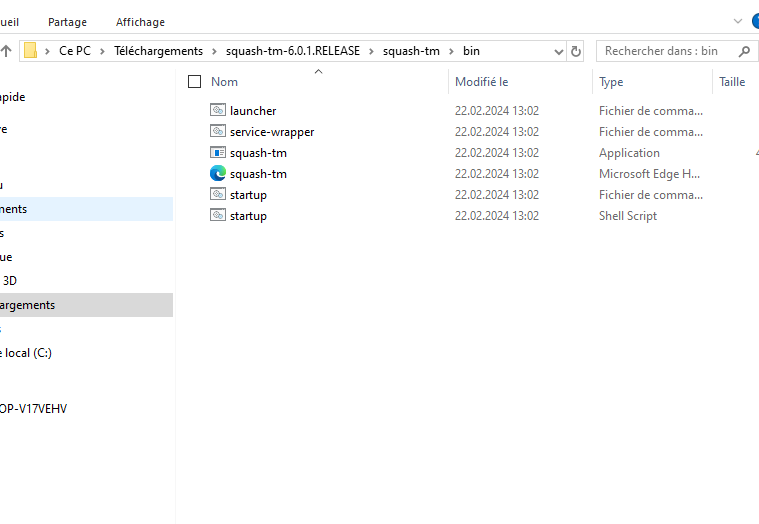The width and height of the screenshot is (759, 524).
Task: Toggle the select-all checkbox in header
Action: tap(194, 82)
